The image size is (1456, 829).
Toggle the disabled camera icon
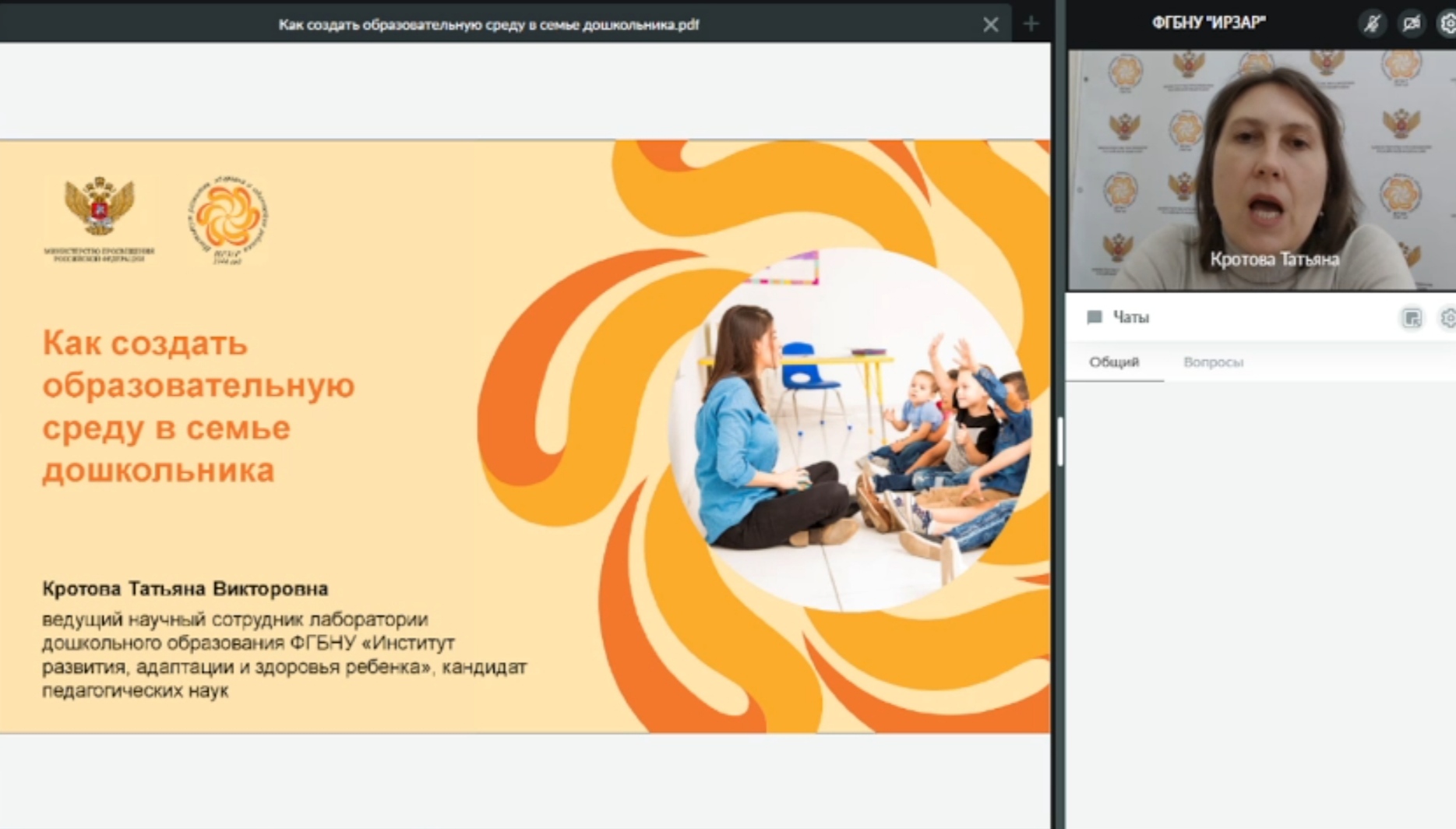coord(1412,23)
